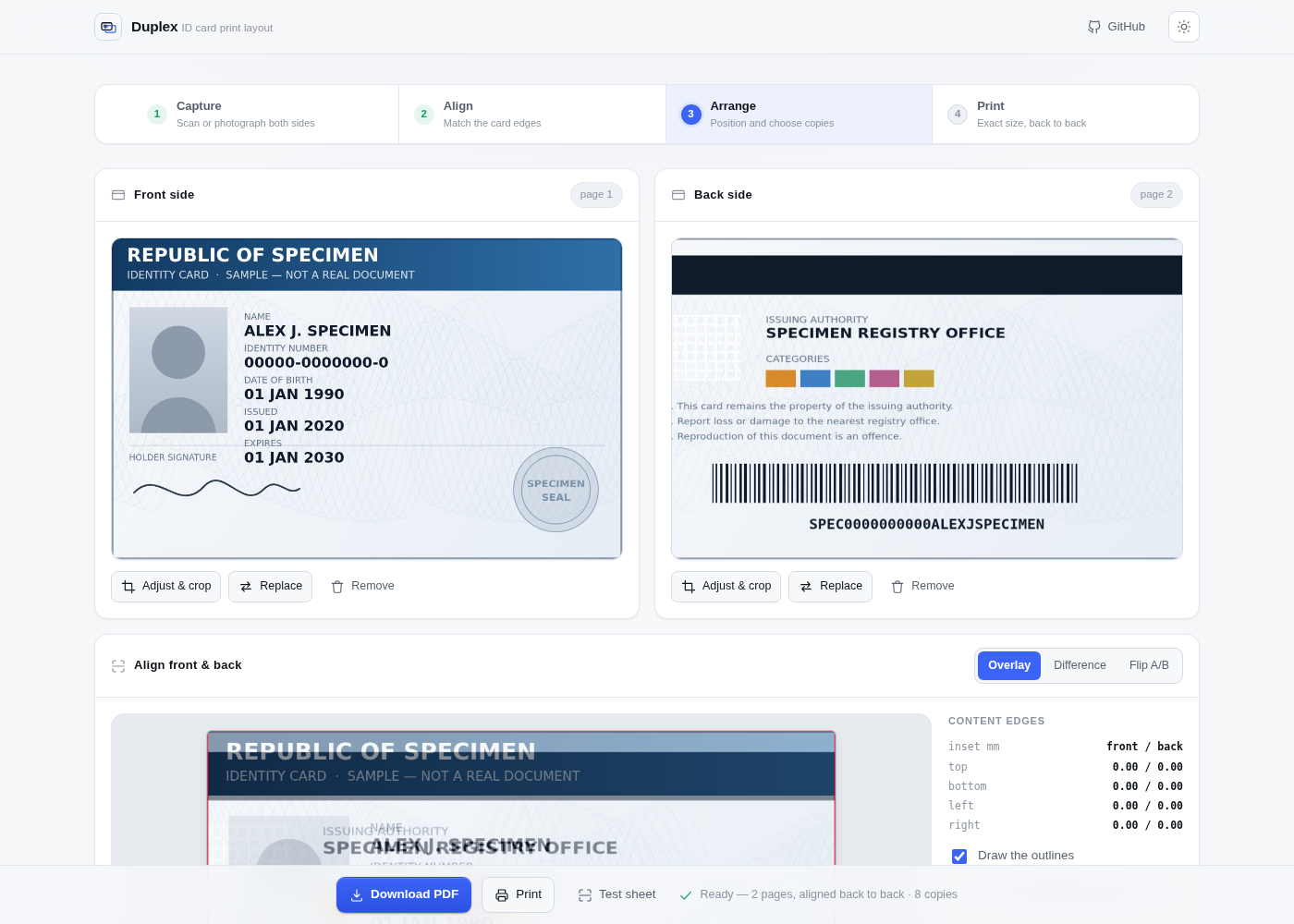Remove the front side image
The height and width of the screenshot is (924, 1294).
click(362, 587)
